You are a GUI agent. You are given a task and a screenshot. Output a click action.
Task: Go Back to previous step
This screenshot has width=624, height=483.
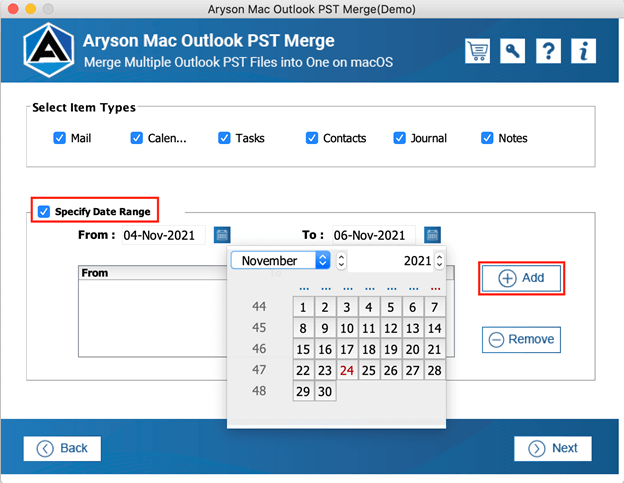(x=62, y=448)
